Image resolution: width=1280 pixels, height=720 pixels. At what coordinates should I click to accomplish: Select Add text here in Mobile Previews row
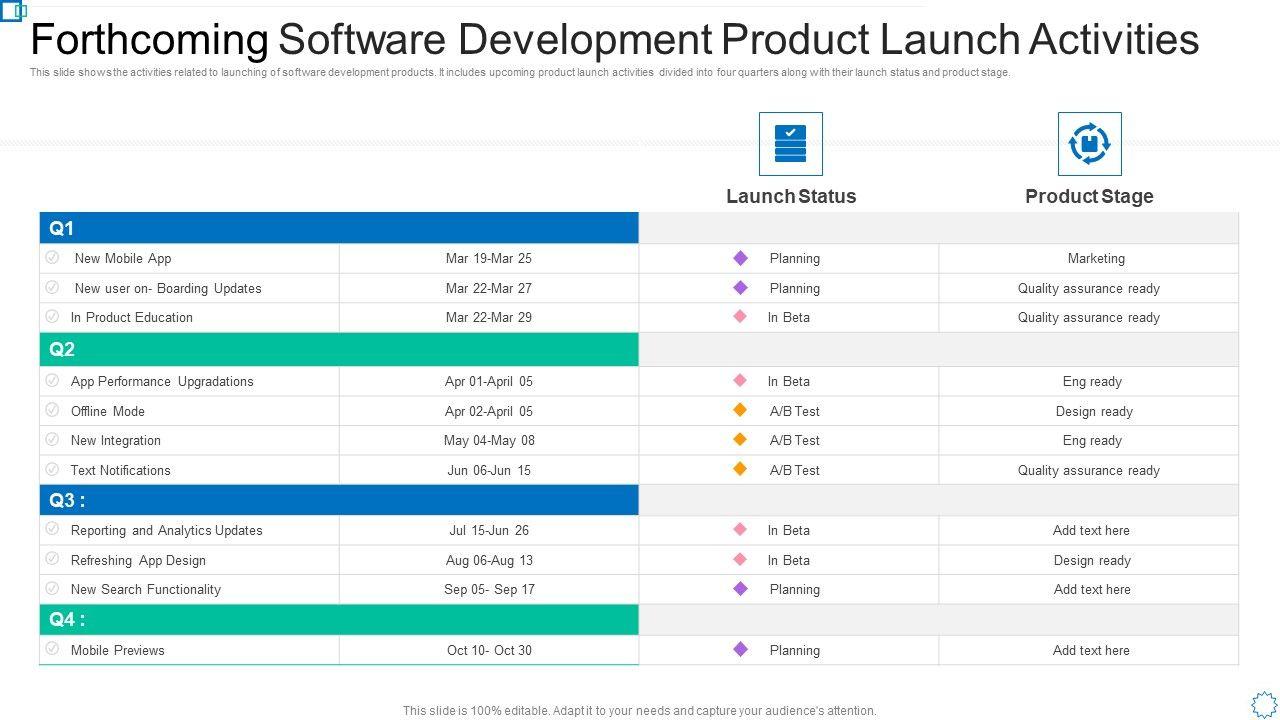[1091, 650]
